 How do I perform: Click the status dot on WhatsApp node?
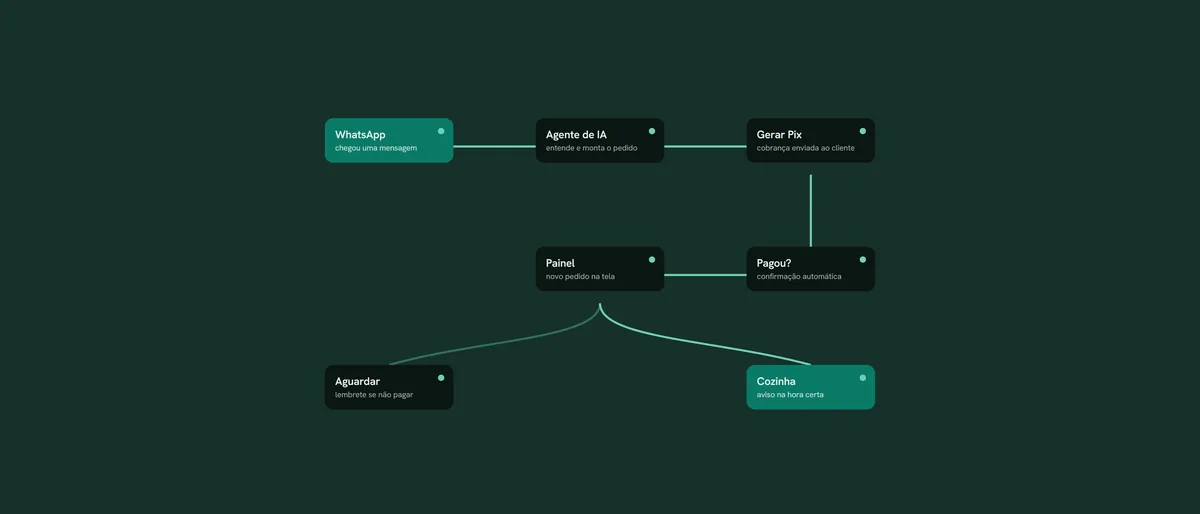[441, 131]
